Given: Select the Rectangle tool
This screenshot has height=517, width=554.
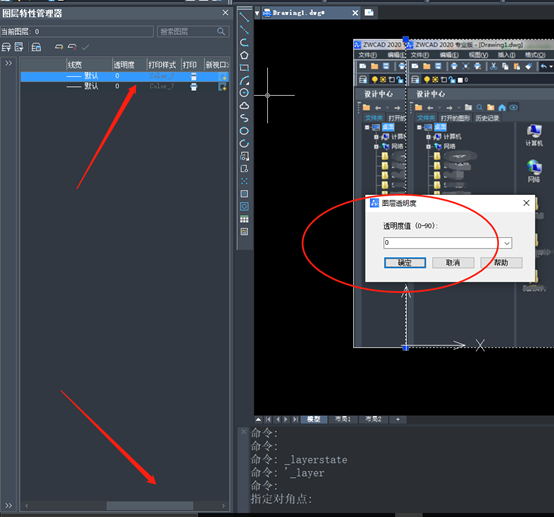Looking at the screenshot, I should pyautogui.click(x=244, y=67).
